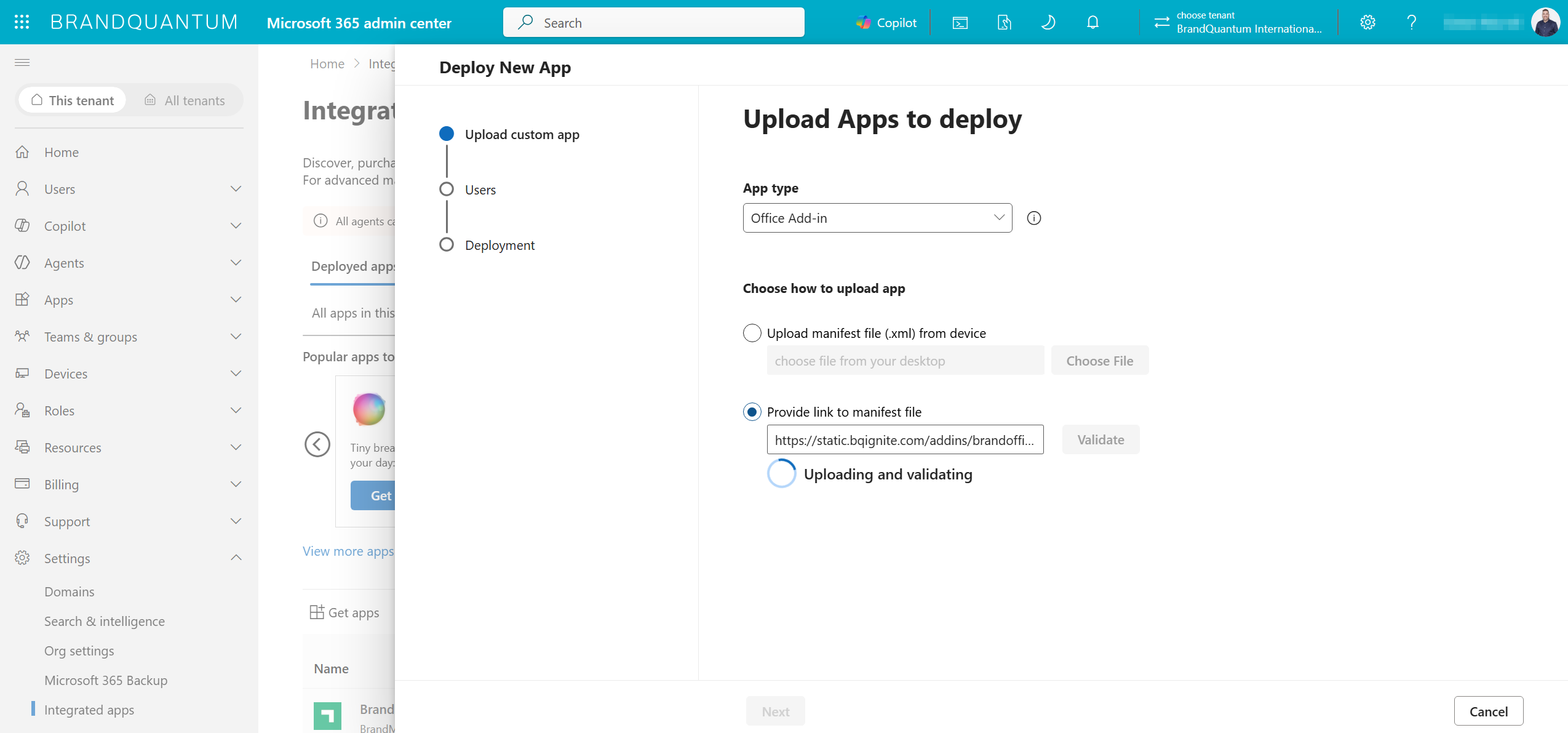The width and height of the screenshot is (1568, 733).
Task: Open the notifications bell
Action: click(x=1092, y=23)
